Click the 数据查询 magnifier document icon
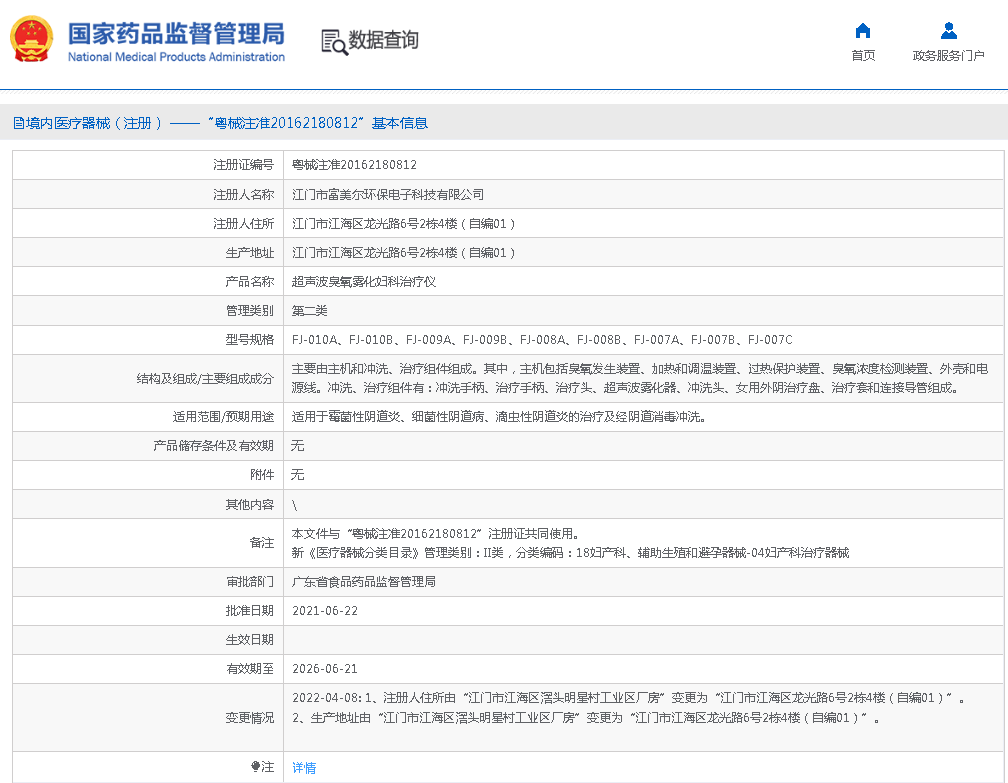Screen dimensions: 1008x783 (333, 41)
